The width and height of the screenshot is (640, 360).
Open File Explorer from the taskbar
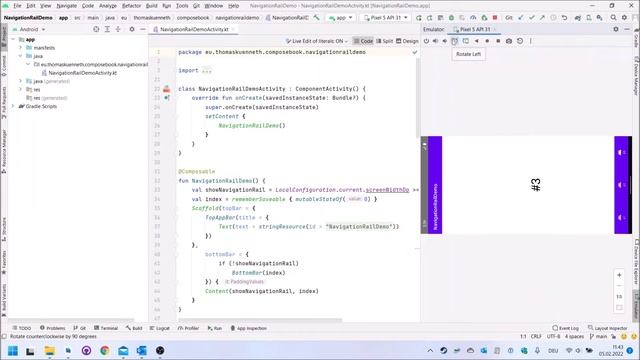point(49,351)
